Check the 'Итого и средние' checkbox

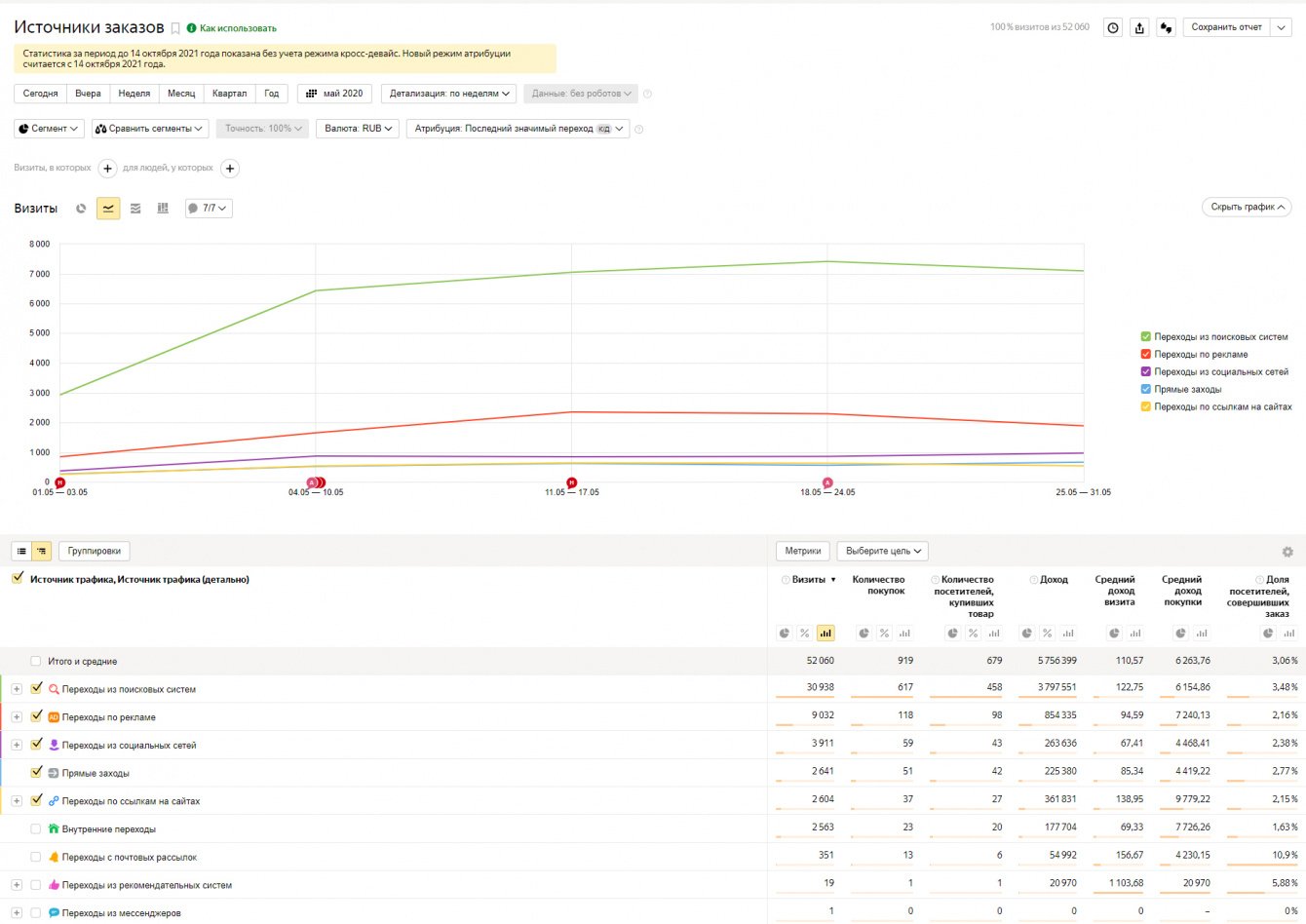point(36,661)
